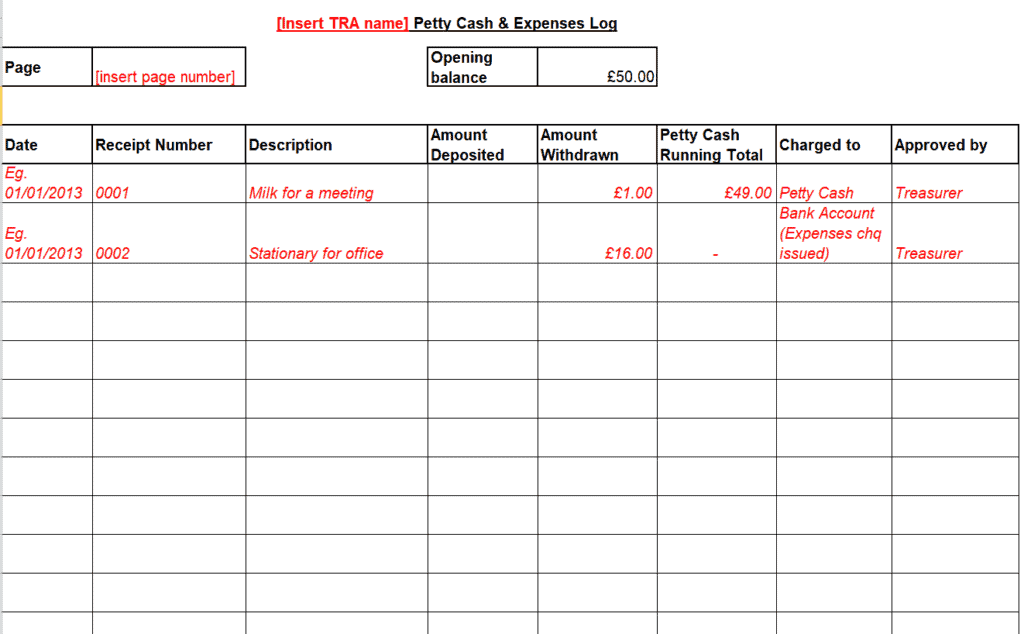Click the 'Petty Cash' charged-to cell
This screenshot has width=1024, height=634.
pyautogui.click(x=834, y=183)
